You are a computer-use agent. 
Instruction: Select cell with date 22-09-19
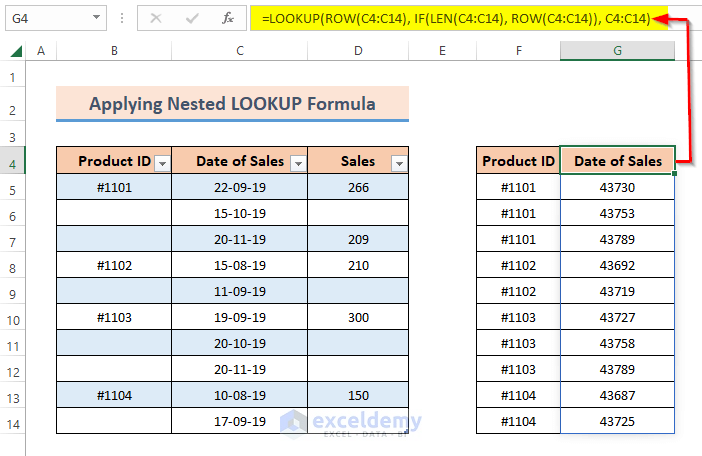pos(240,187)
